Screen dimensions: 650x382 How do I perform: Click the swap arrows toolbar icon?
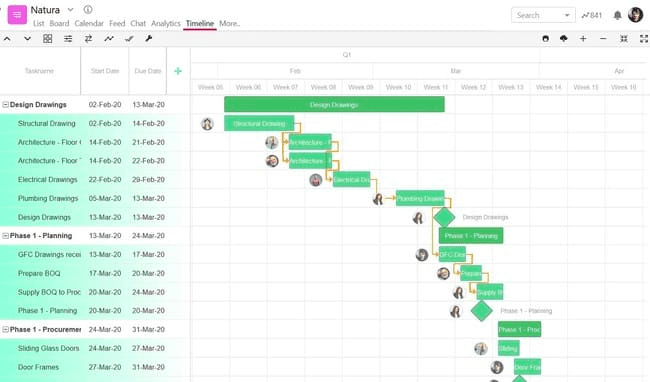coord(88,39)
